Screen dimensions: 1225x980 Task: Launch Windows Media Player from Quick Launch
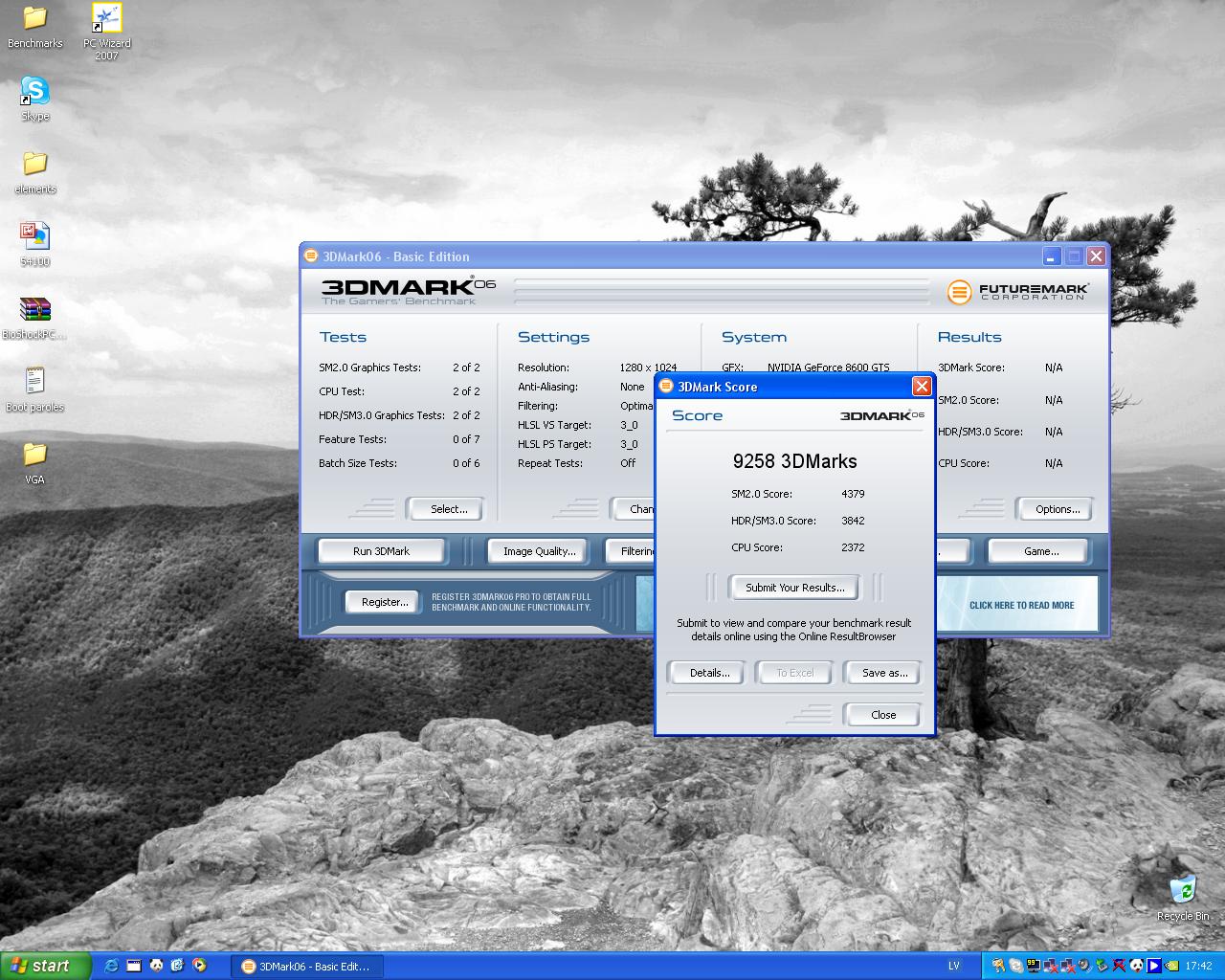click(x=199, y=966)
